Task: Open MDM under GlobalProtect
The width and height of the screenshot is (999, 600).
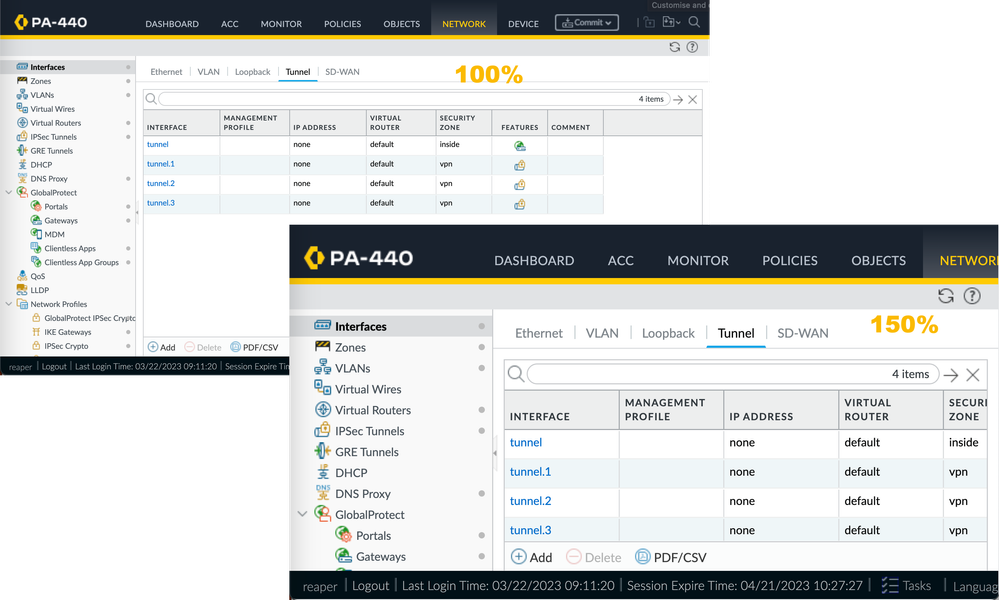Action: tap(54, 234)
